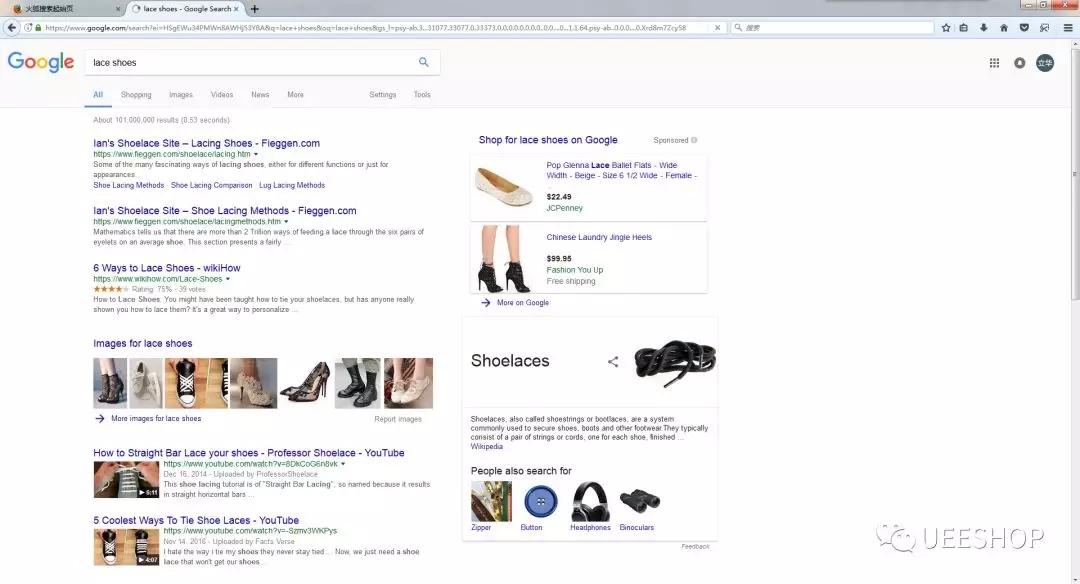Go to the Firefox home page icon
Viewport: 1080px width, 584px height.
[x=1004, y=28]
